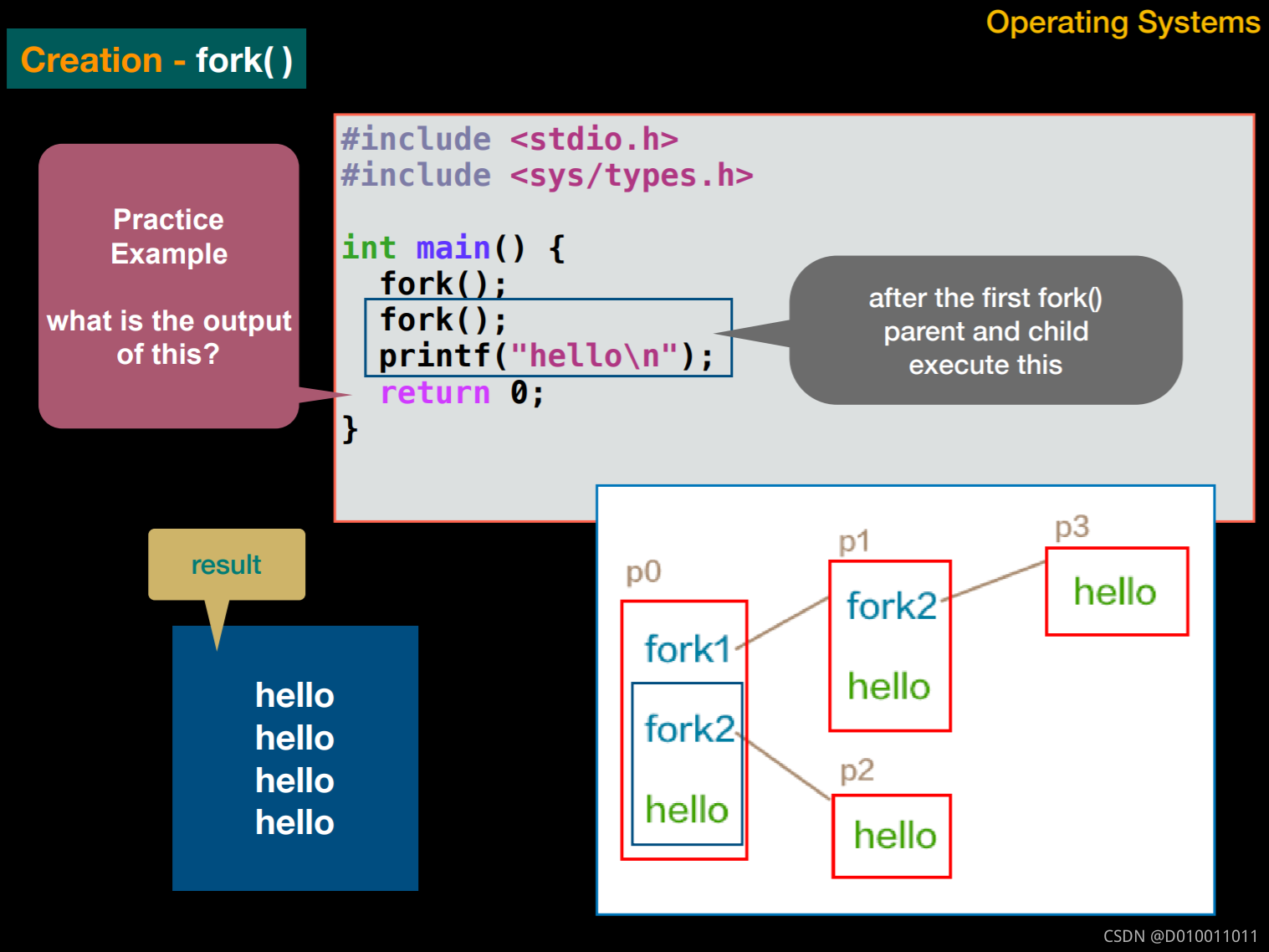This screenshot has width=1269, height=952.
Task: Click 'what is the output of this?' text
Action: tap(169, 337)
